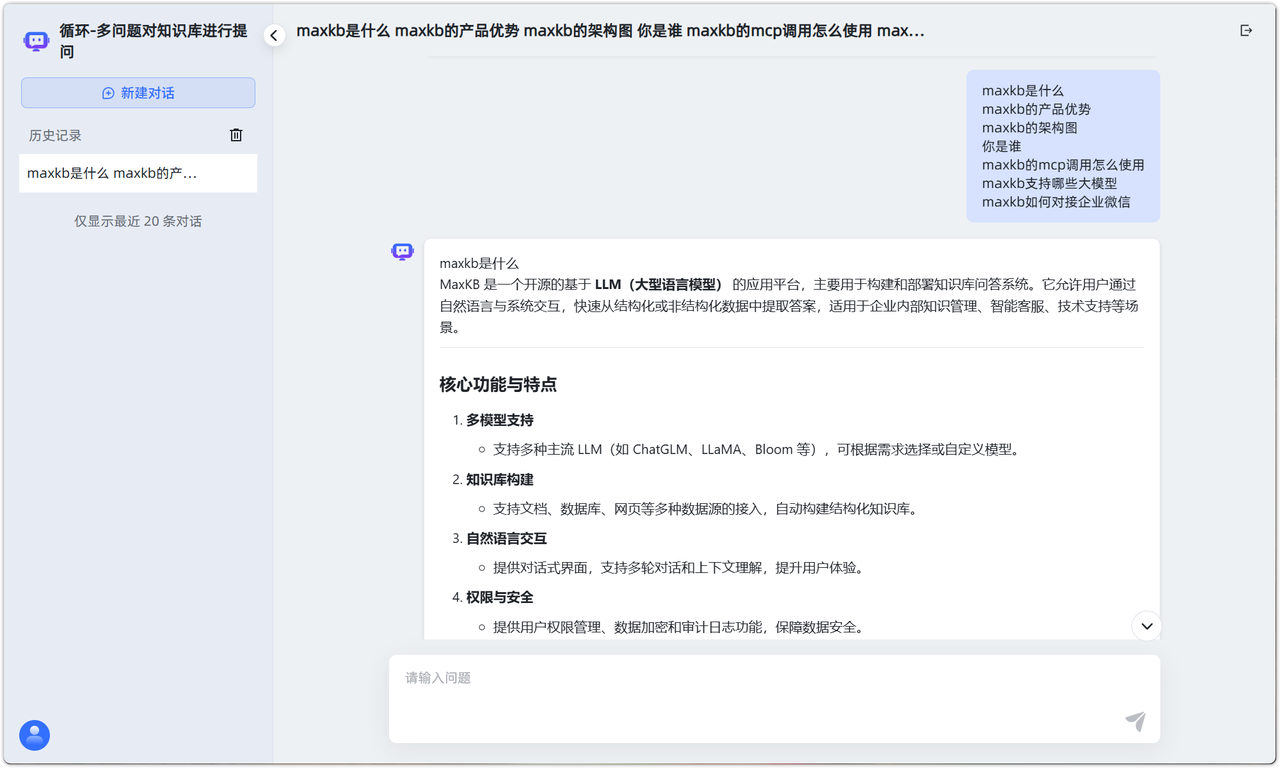Click the bot avatar beside the answer

click(x=402, y=252)
